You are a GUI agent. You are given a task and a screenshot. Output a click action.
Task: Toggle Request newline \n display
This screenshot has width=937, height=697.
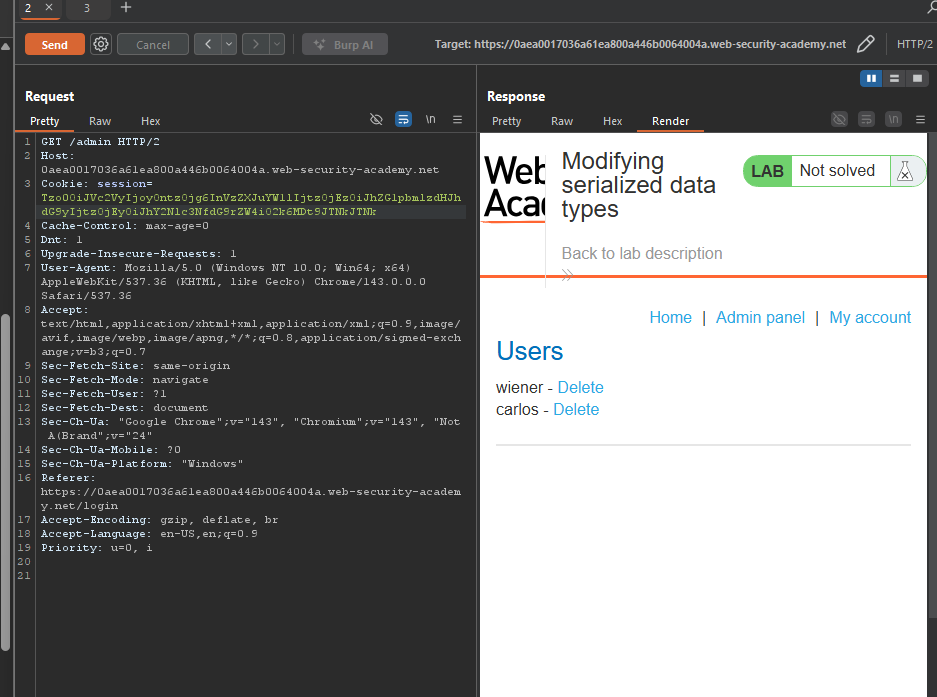click(430, 120)
